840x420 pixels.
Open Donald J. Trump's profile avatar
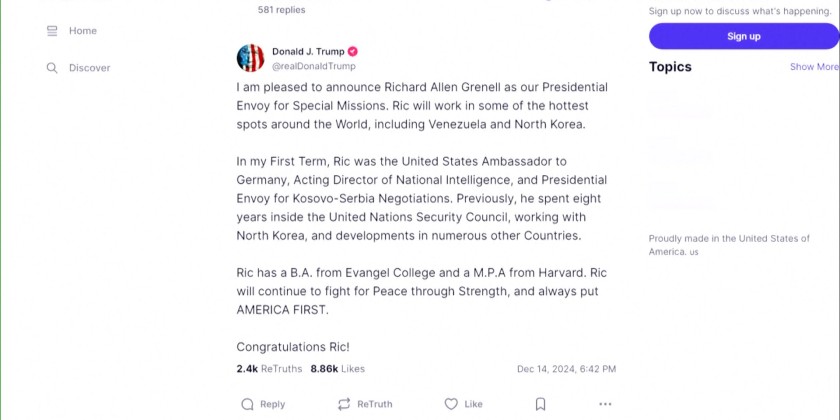[250, 58]
